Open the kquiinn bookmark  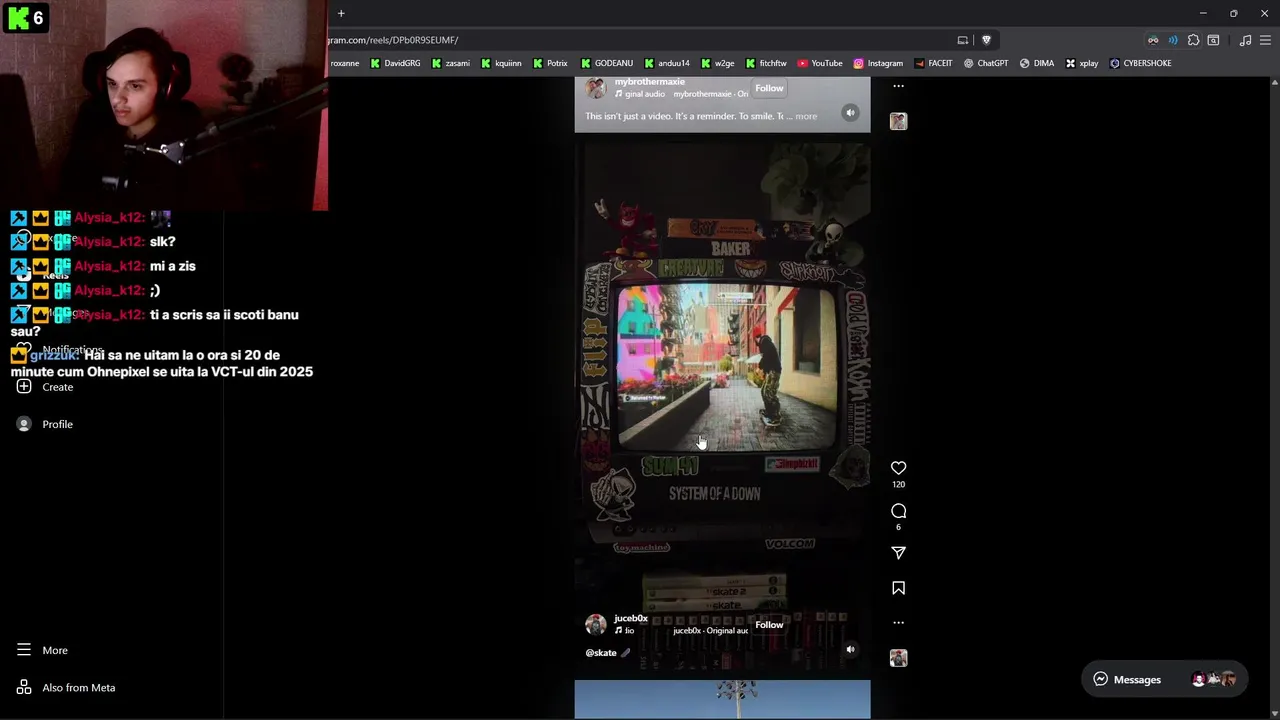[501, 63]
